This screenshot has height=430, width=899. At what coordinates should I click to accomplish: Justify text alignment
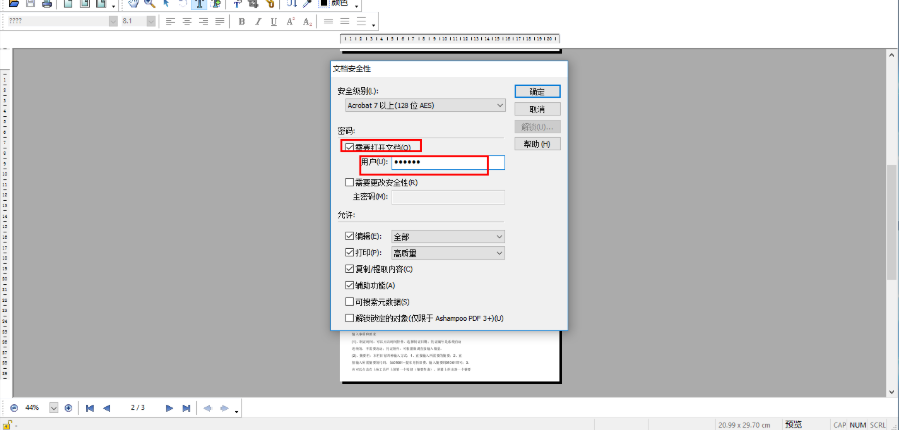pyautogui.click(x=219, y=21)
